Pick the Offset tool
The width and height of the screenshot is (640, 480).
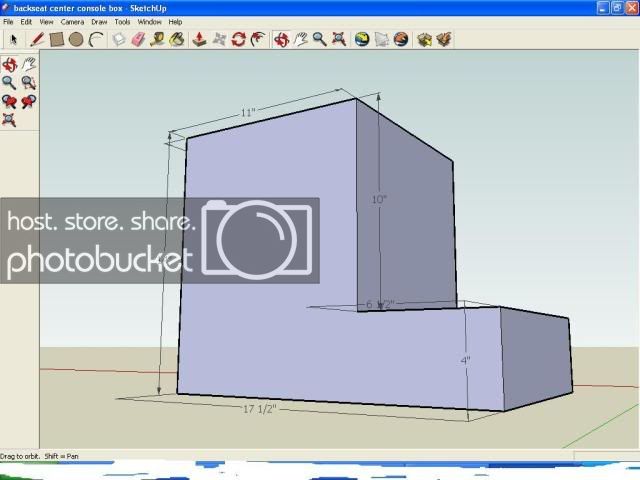[258, 40]
